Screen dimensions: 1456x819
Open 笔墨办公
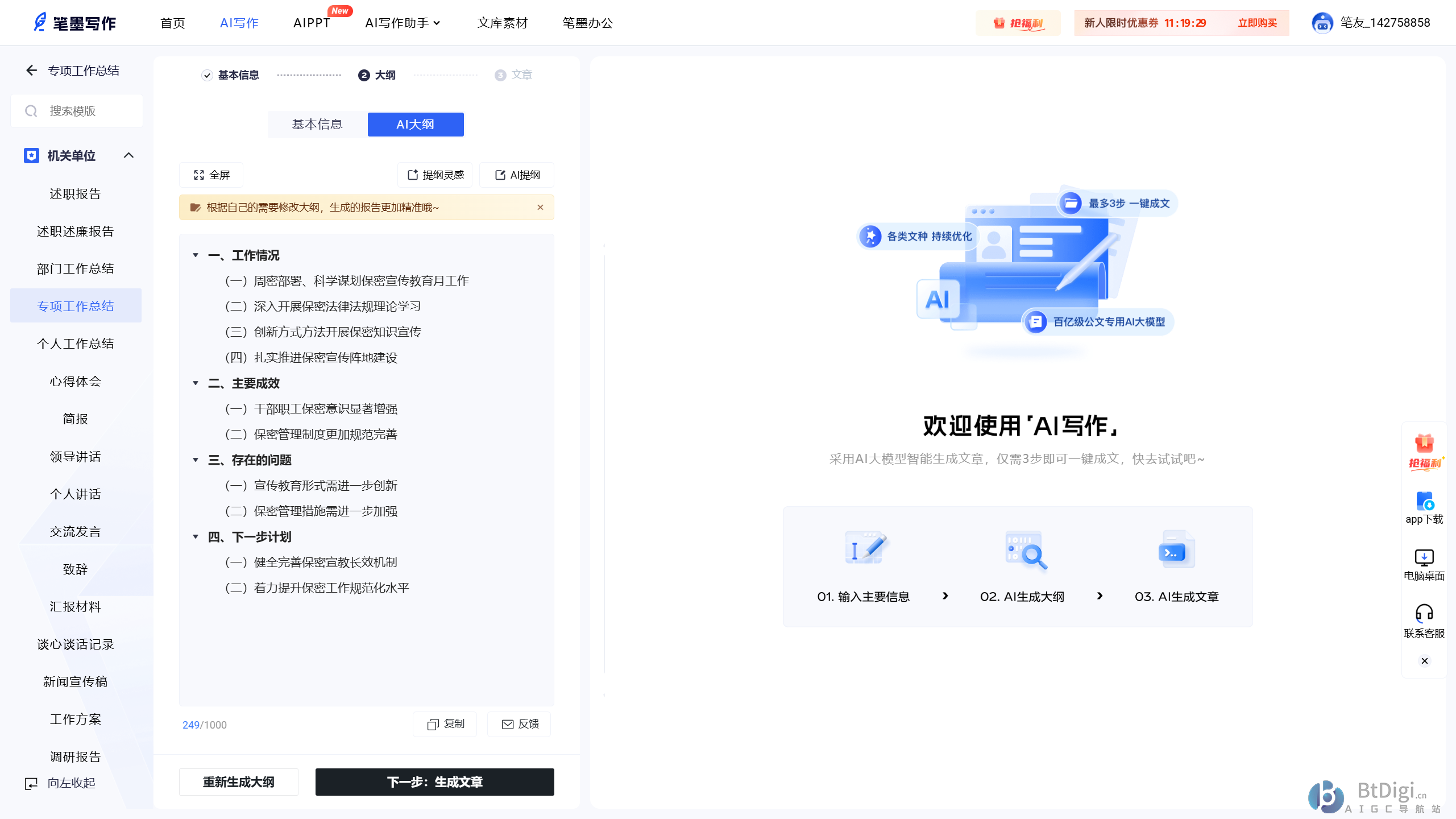click(587, 23)
